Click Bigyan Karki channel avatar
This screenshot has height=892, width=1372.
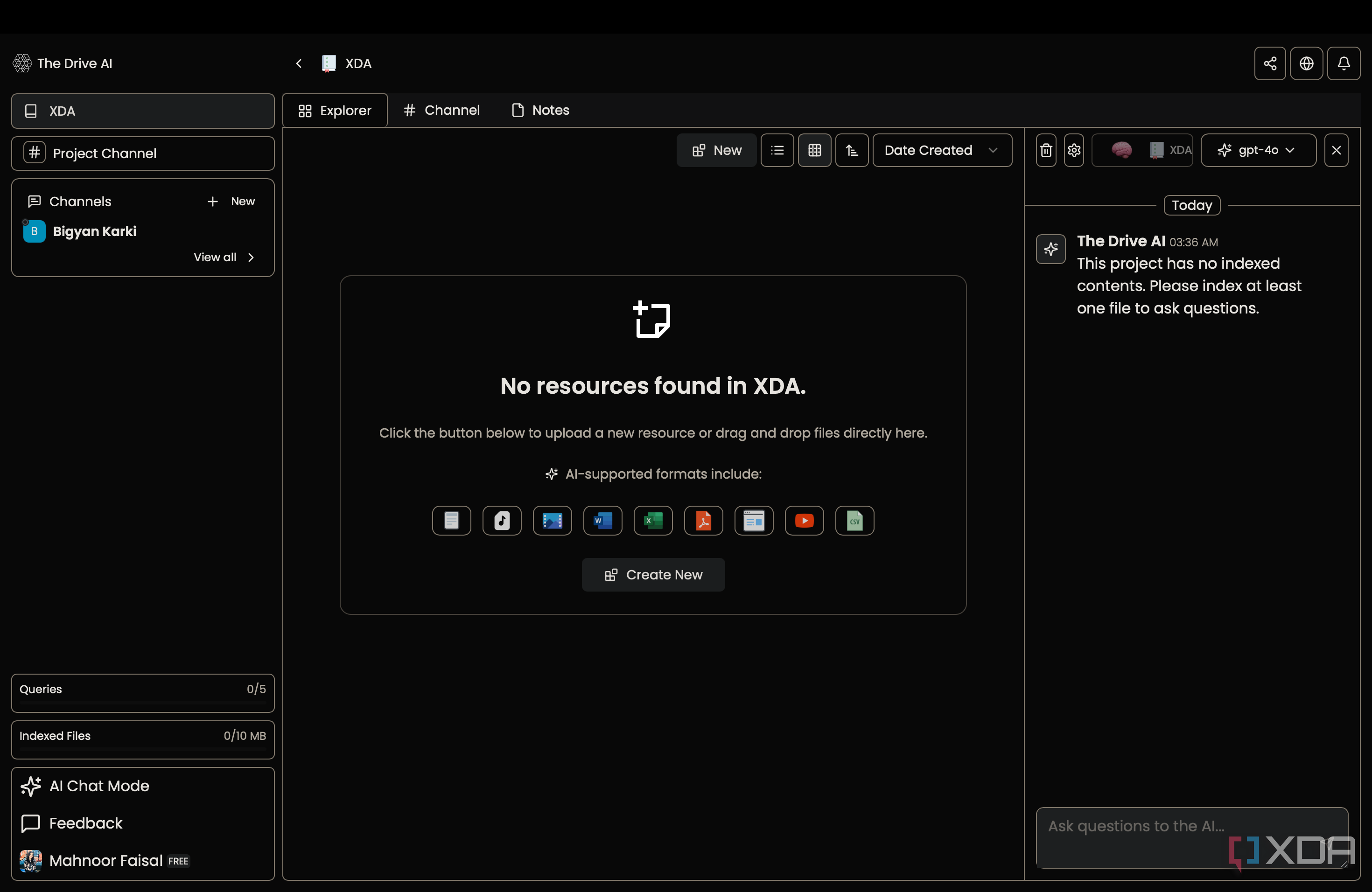pos(34,232)
